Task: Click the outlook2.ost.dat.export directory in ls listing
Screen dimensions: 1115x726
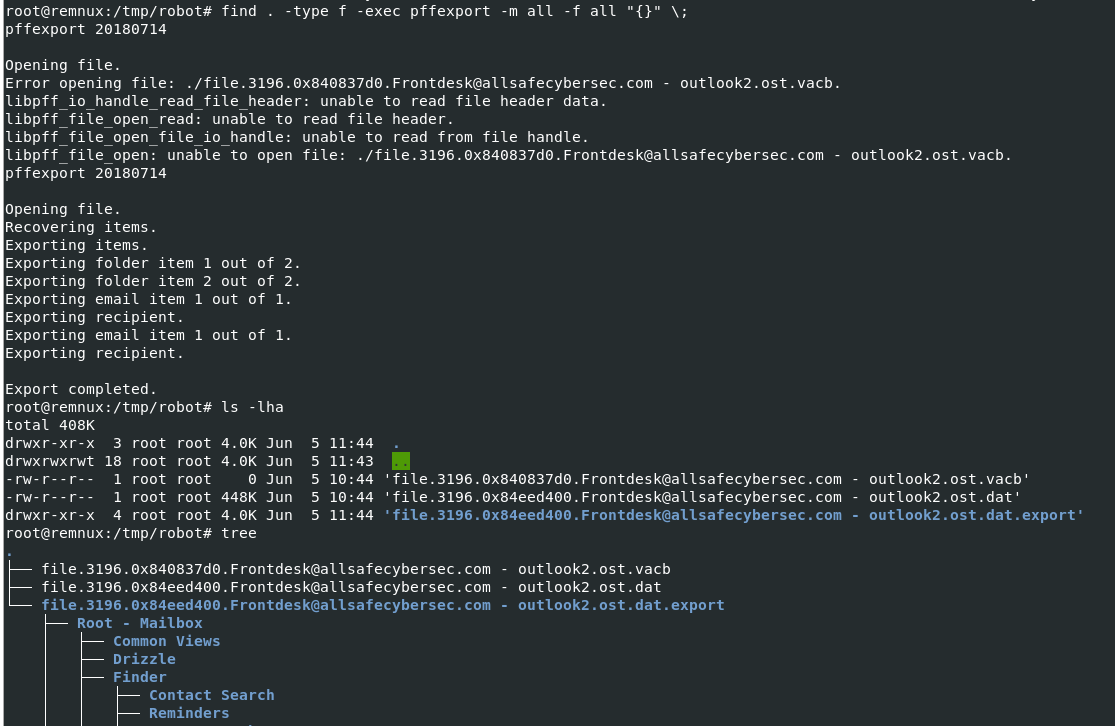Action: [x=734, y=515]
